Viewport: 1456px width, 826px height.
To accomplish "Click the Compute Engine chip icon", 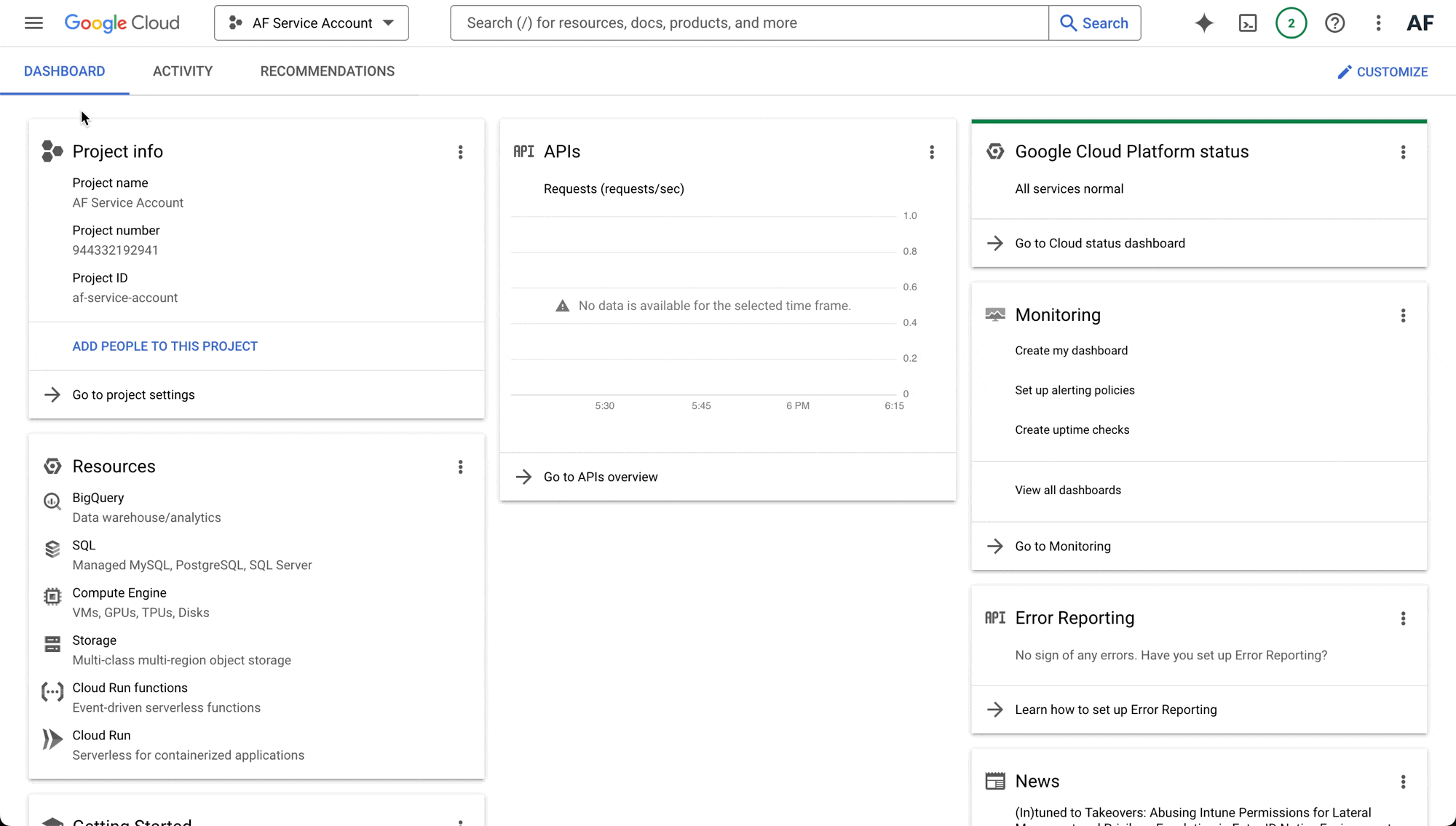I will pyautogui.click(x=52, y=597).
